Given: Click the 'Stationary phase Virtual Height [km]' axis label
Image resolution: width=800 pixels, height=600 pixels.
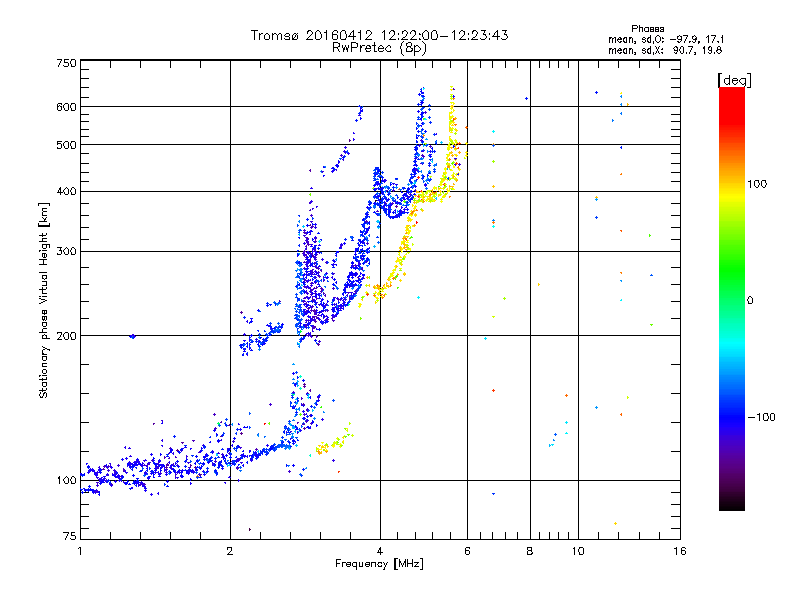Looking at the screenshot, I should pos(44,301).
